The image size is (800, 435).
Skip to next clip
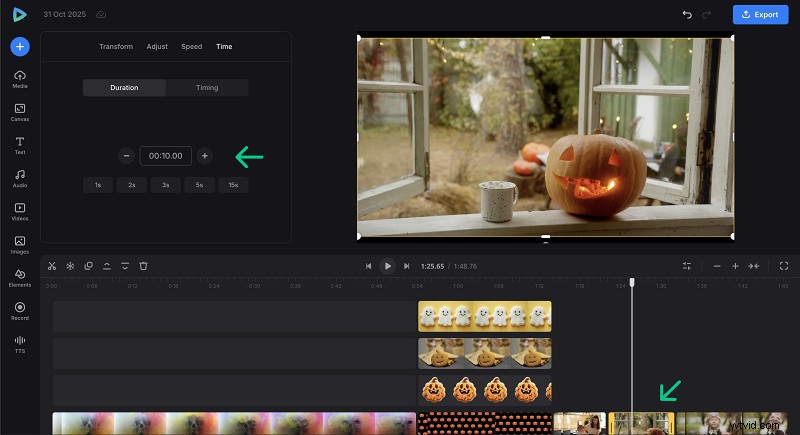click(x=406, y=266)
